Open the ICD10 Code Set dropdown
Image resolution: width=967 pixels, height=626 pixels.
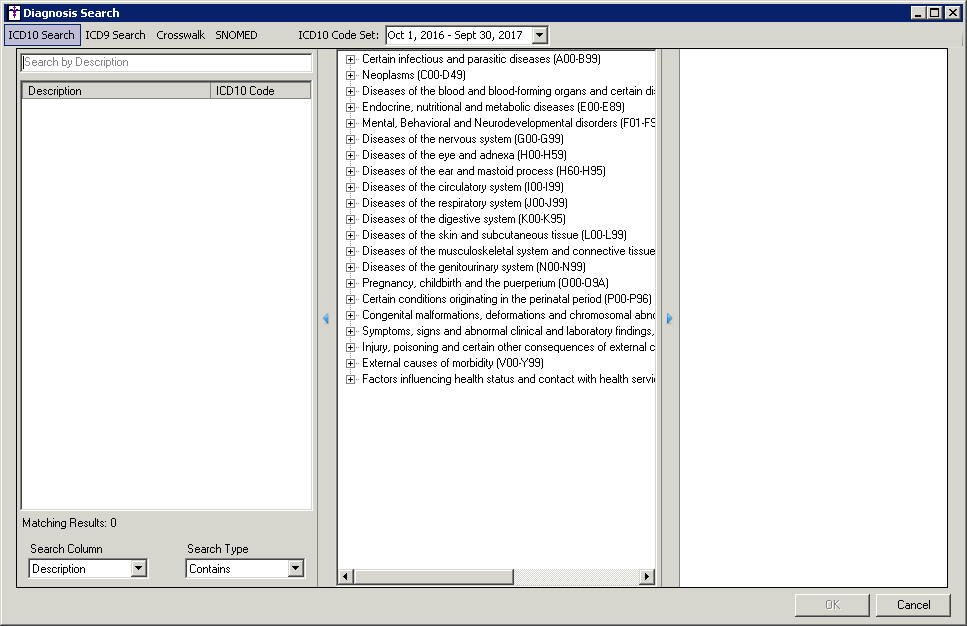540,35
